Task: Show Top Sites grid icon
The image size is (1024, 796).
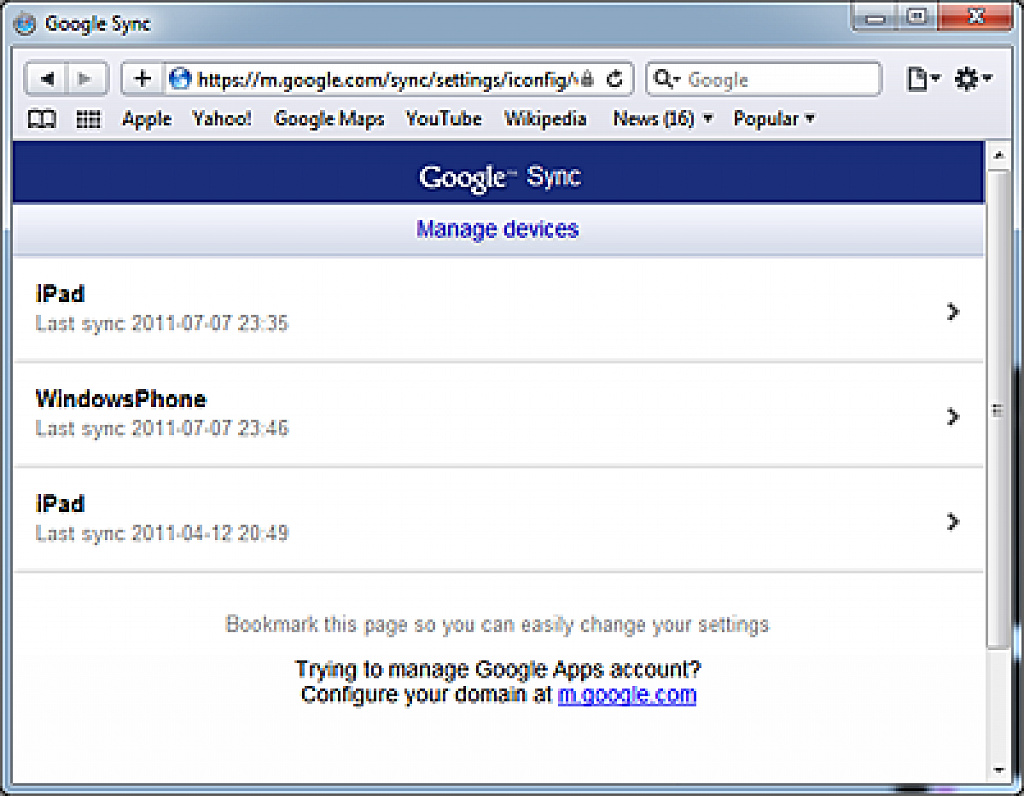Action: [x=88, y=119]
